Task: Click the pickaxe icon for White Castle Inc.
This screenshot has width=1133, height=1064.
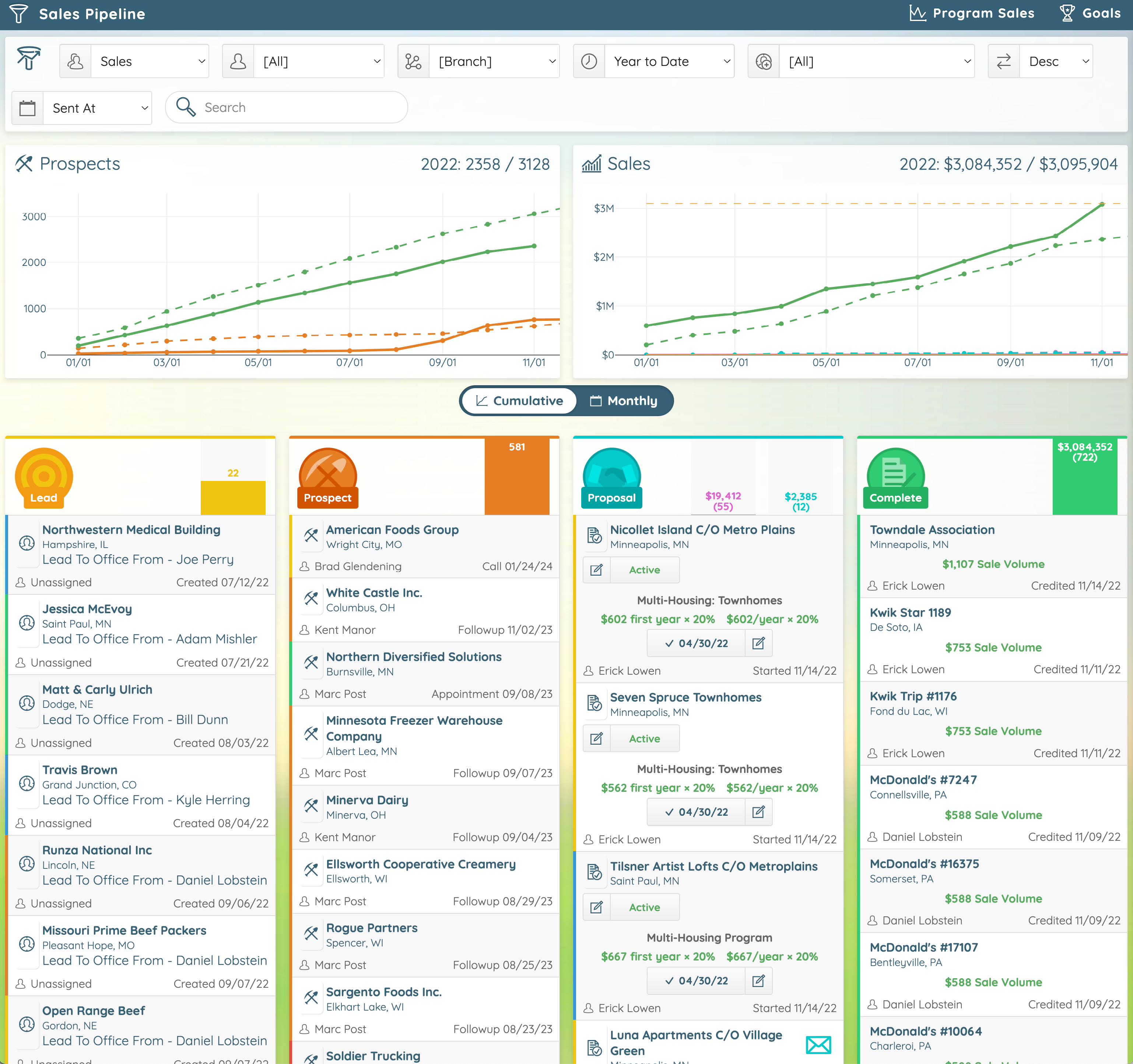Action: (x=311, y=598)
